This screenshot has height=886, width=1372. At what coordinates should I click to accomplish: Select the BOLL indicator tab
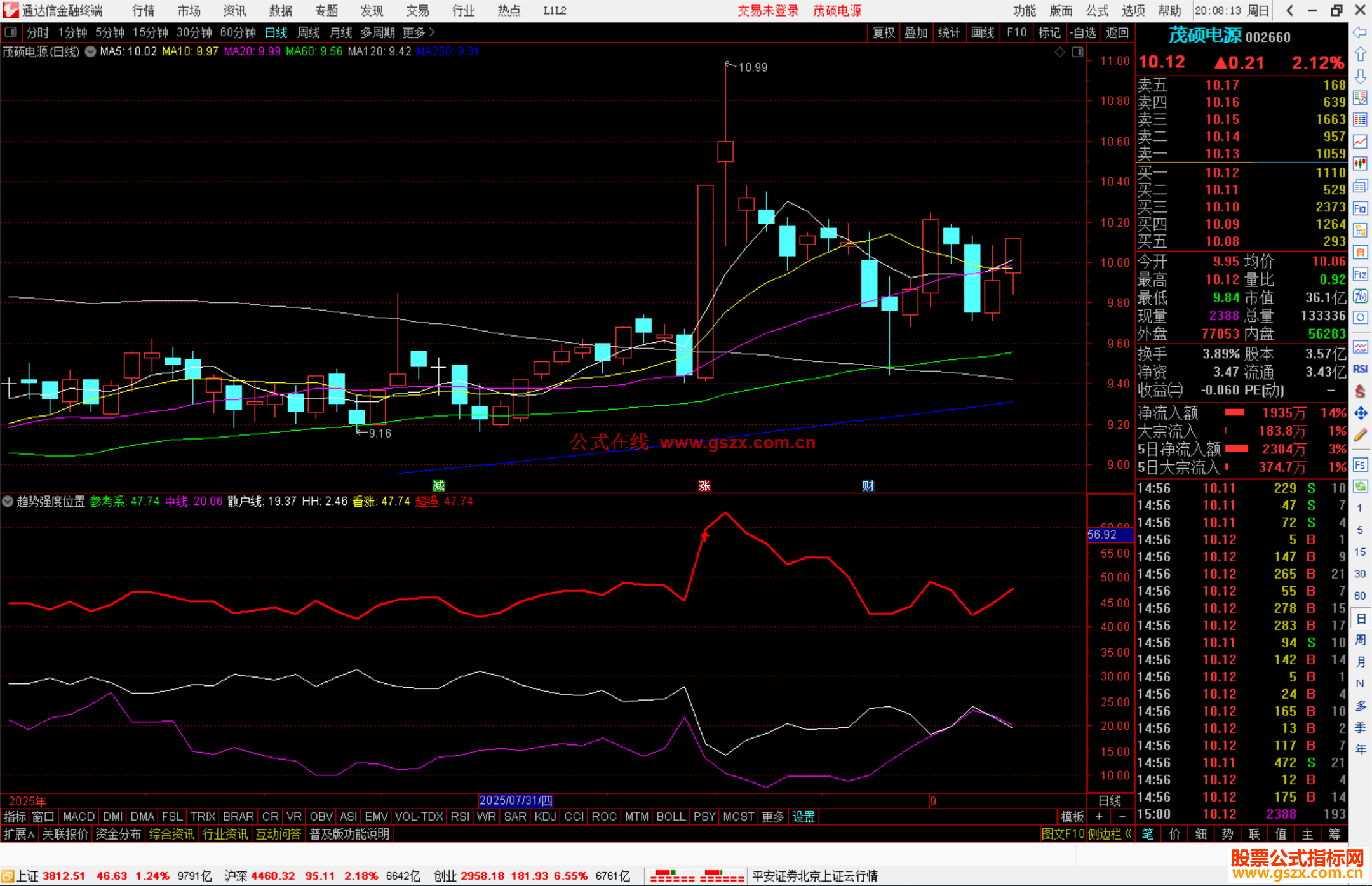click(671, 817)
